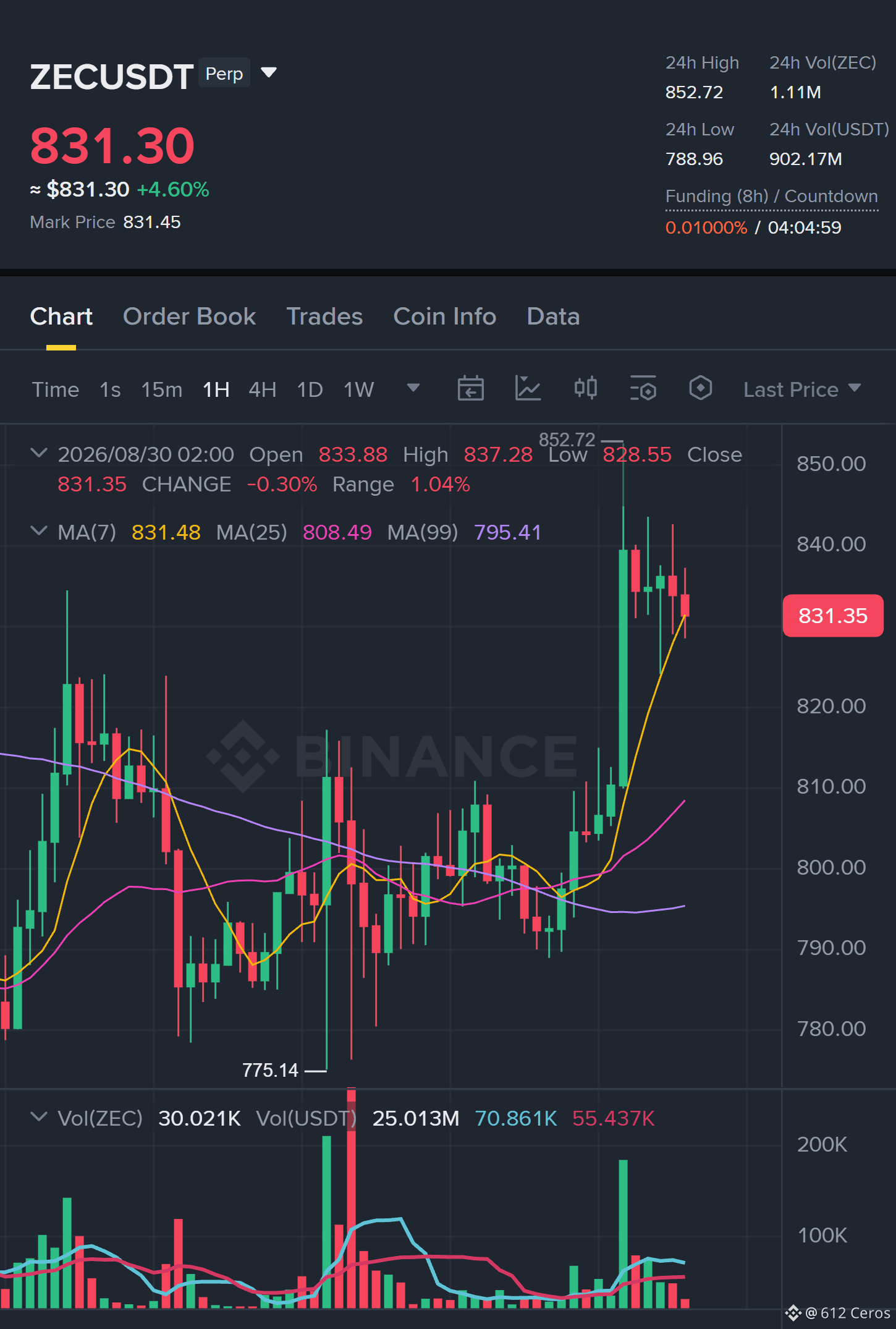Select the candlestick chart style icon
The width and height of the screenshot is (896, 1329).
[585, 389]
